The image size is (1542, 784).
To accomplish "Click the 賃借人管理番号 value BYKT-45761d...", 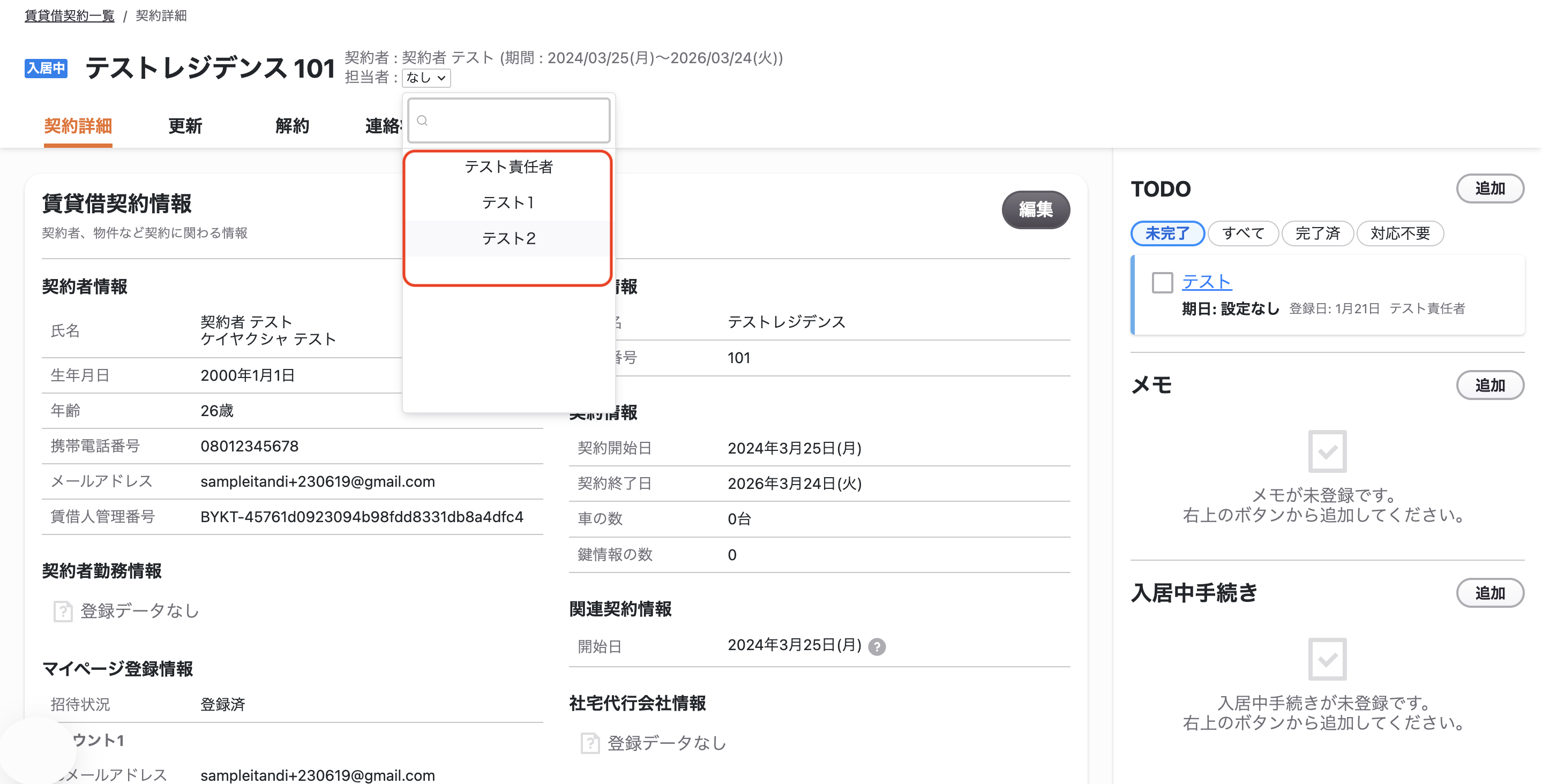I will pyautogui.click(x=362, y=517).
